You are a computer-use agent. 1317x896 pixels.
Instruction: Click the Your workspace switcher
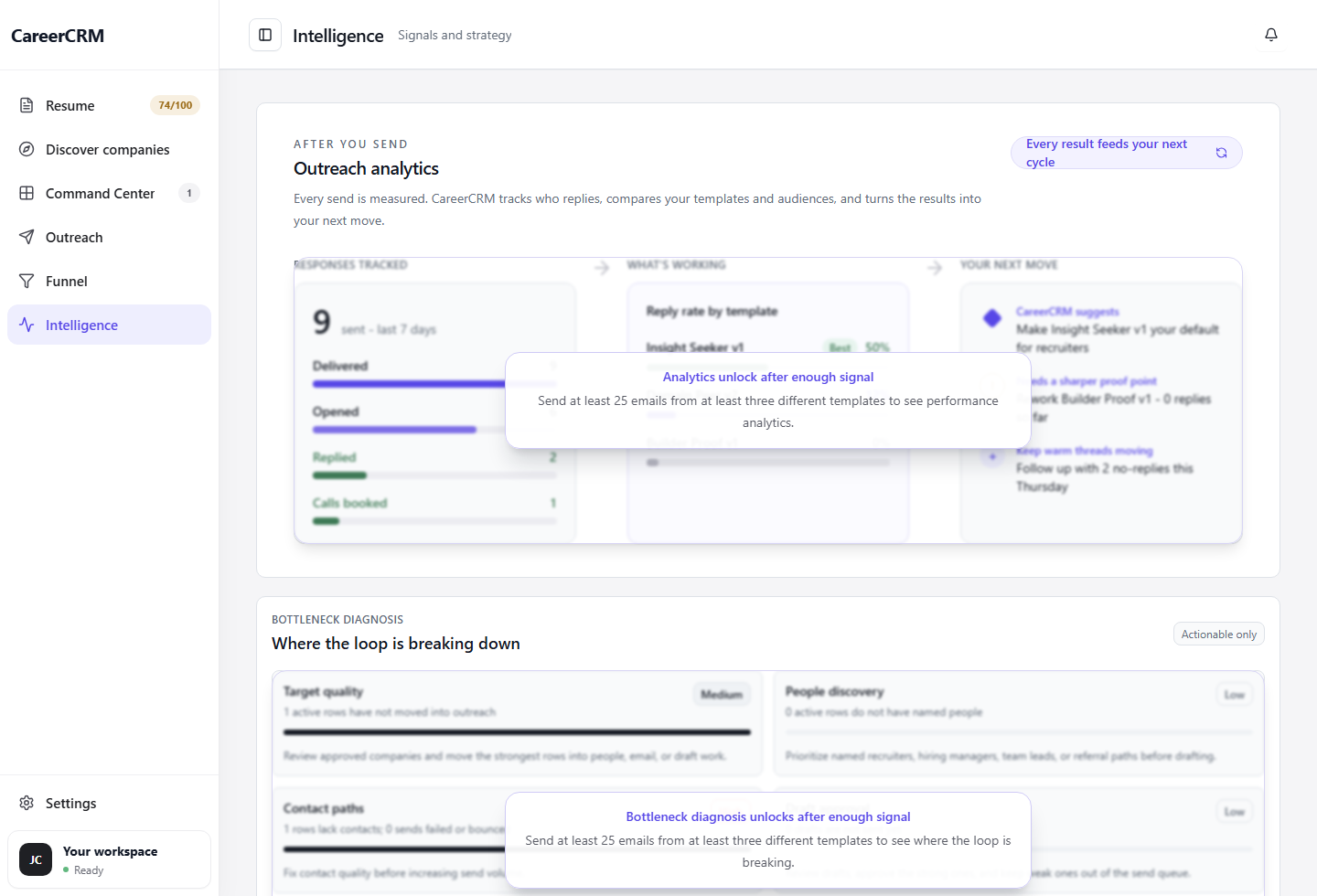(109, 859)
